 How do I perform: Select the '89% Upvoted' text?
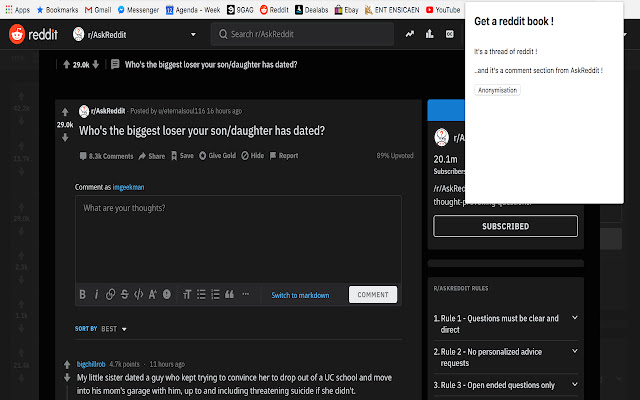click(395, 156)
